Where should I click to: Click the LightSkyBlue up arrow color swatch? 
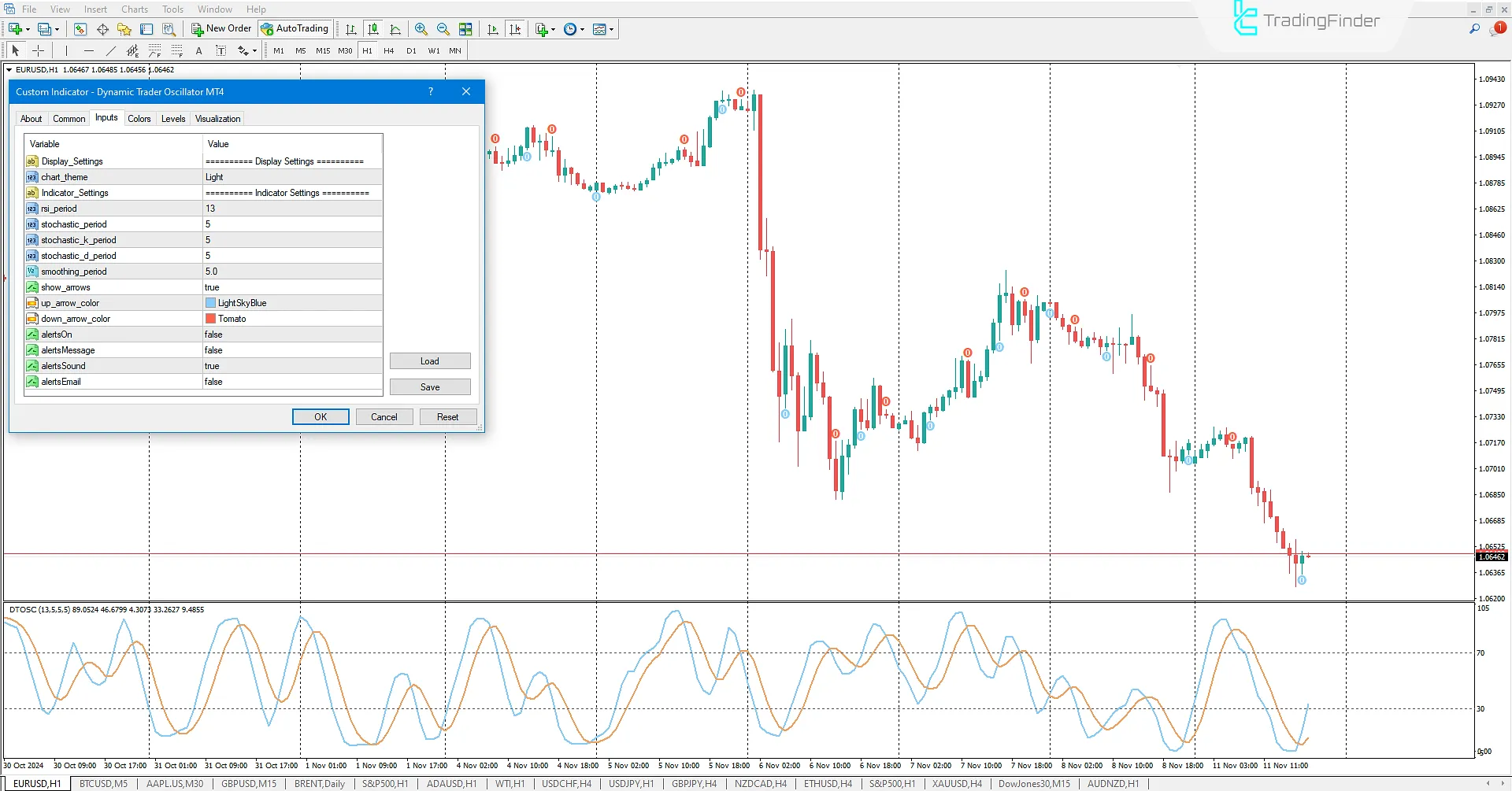[x=210, y=303]
